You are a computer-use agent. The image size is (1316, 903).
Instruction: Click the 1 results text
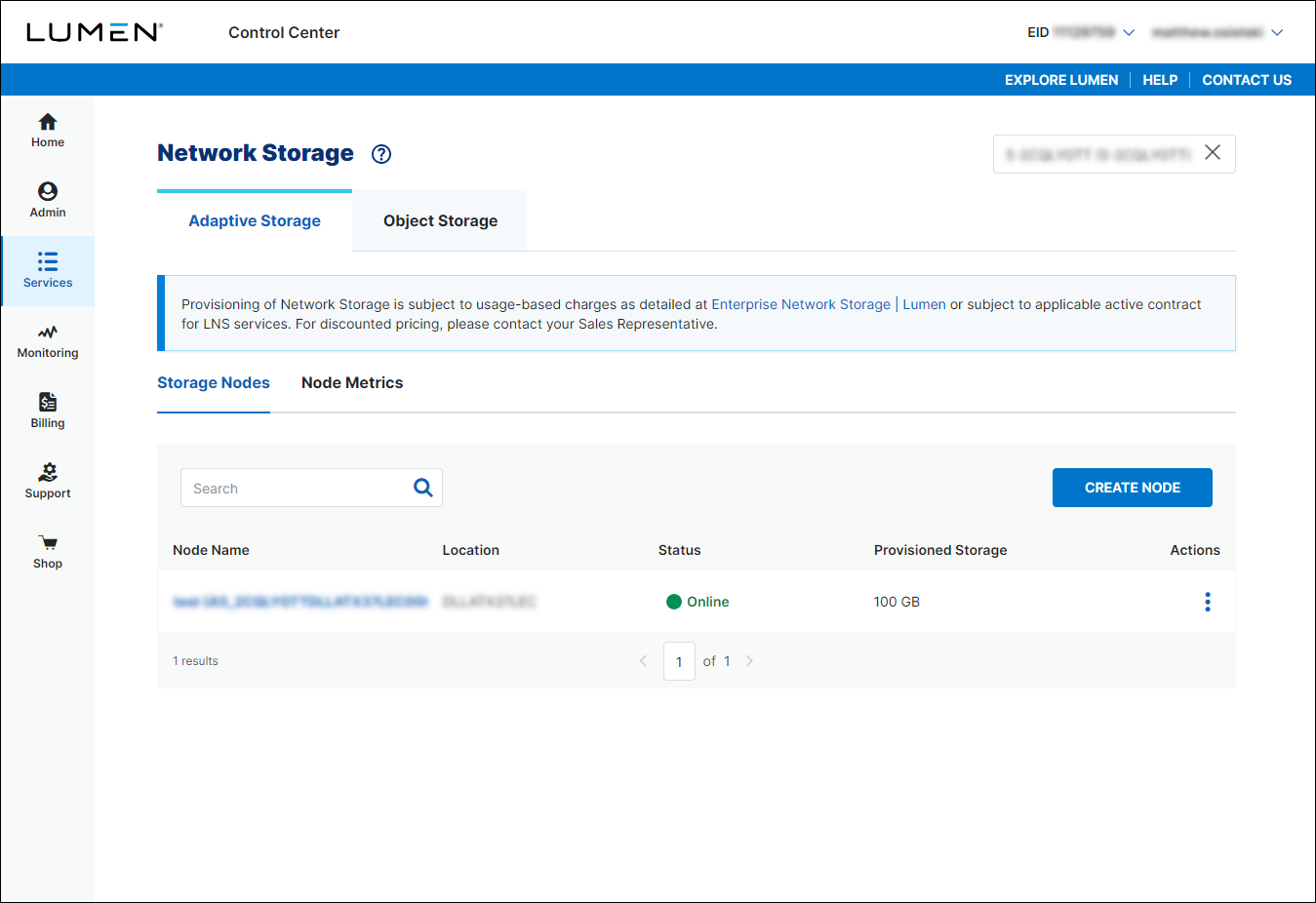(195, 661)
